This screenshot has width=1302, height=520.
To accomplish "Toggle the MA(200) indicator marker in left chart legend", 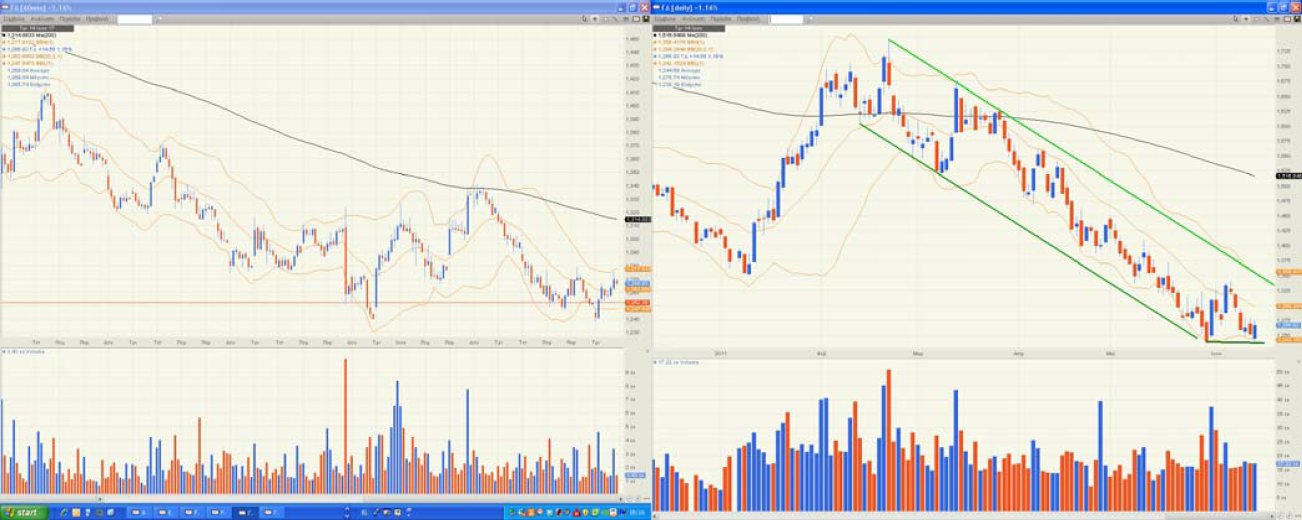I will pos(4,37).
